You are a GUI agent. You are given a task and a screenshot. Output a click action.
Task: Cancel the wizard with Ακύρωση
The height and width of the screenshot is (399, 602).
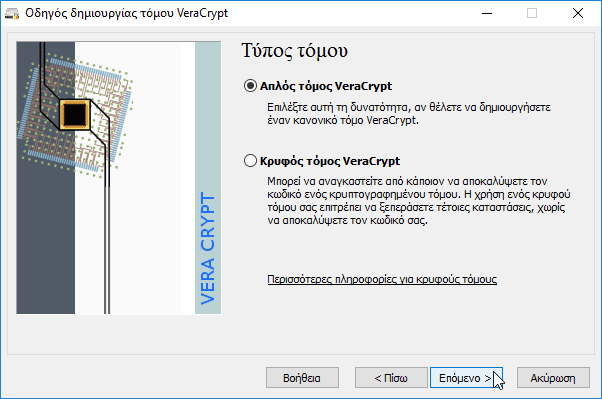click(553, 378)
